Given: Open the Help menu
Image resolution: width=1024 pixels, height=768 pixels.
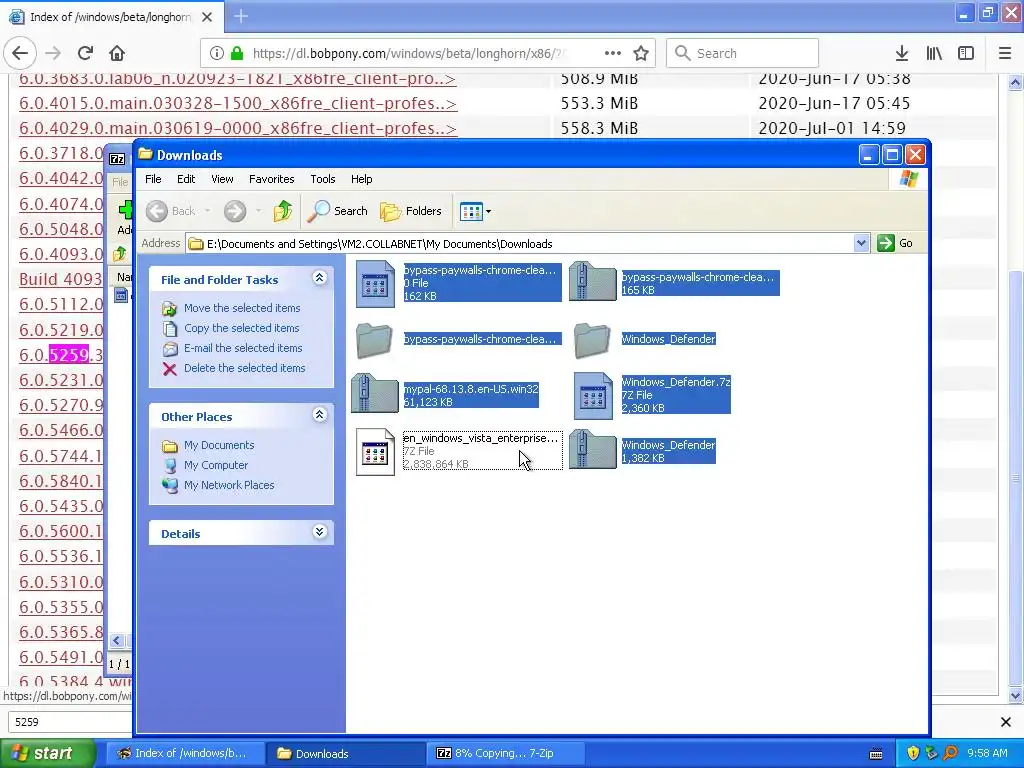Looking at the screenshot, I should (361, 179).
